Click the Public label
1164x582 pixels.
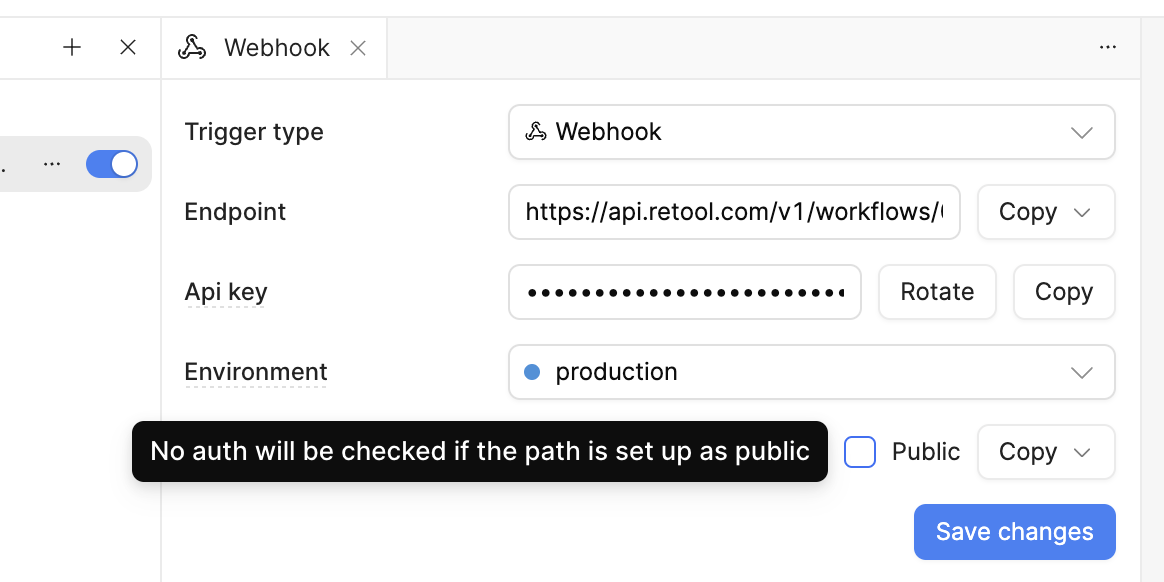(926, 451)
